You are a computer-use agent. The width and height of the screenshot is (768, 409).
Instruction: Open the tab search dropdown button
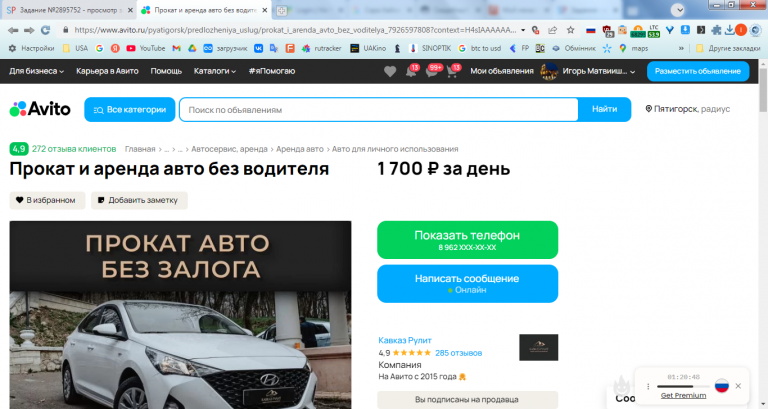(x=677, y=10)
